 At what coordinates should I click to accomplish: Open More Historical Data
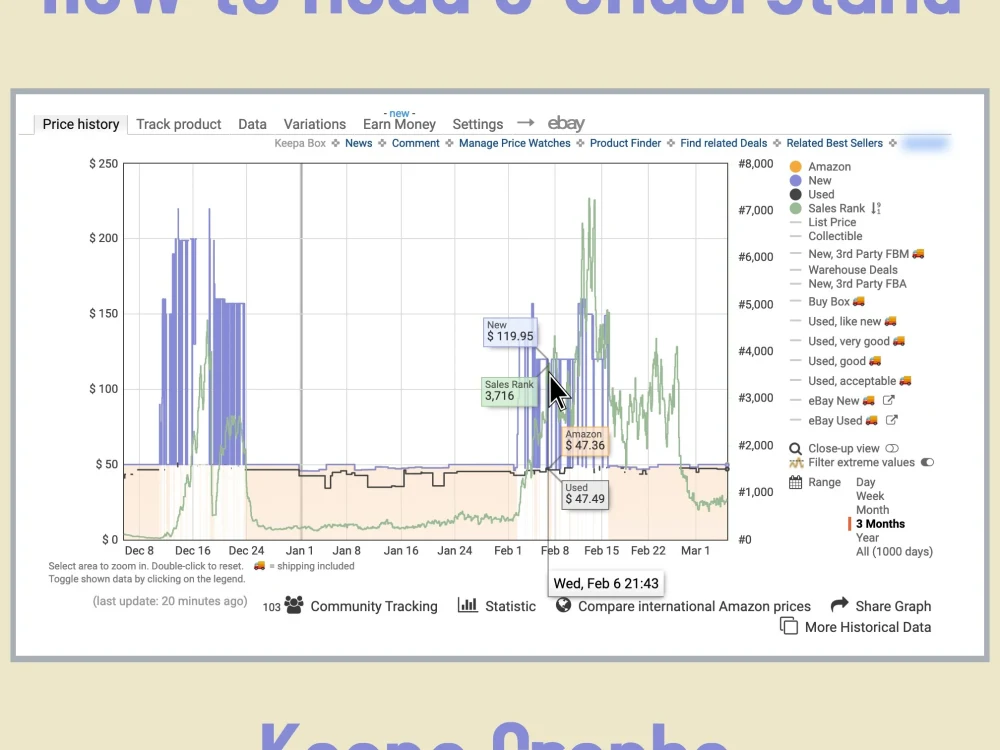(868, 628)
